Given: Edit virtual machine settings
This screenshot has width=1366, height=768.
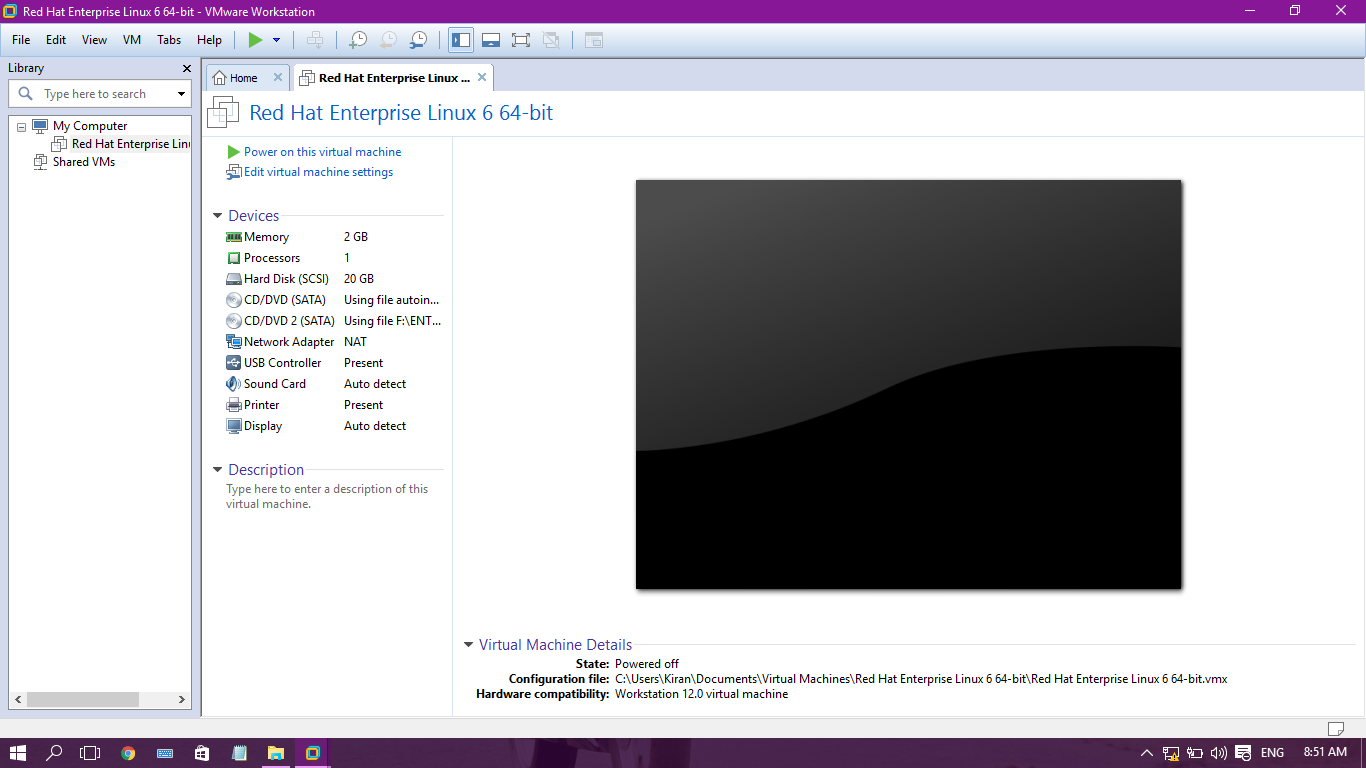Looking at the screenshot, I should [x=318, y=172].
